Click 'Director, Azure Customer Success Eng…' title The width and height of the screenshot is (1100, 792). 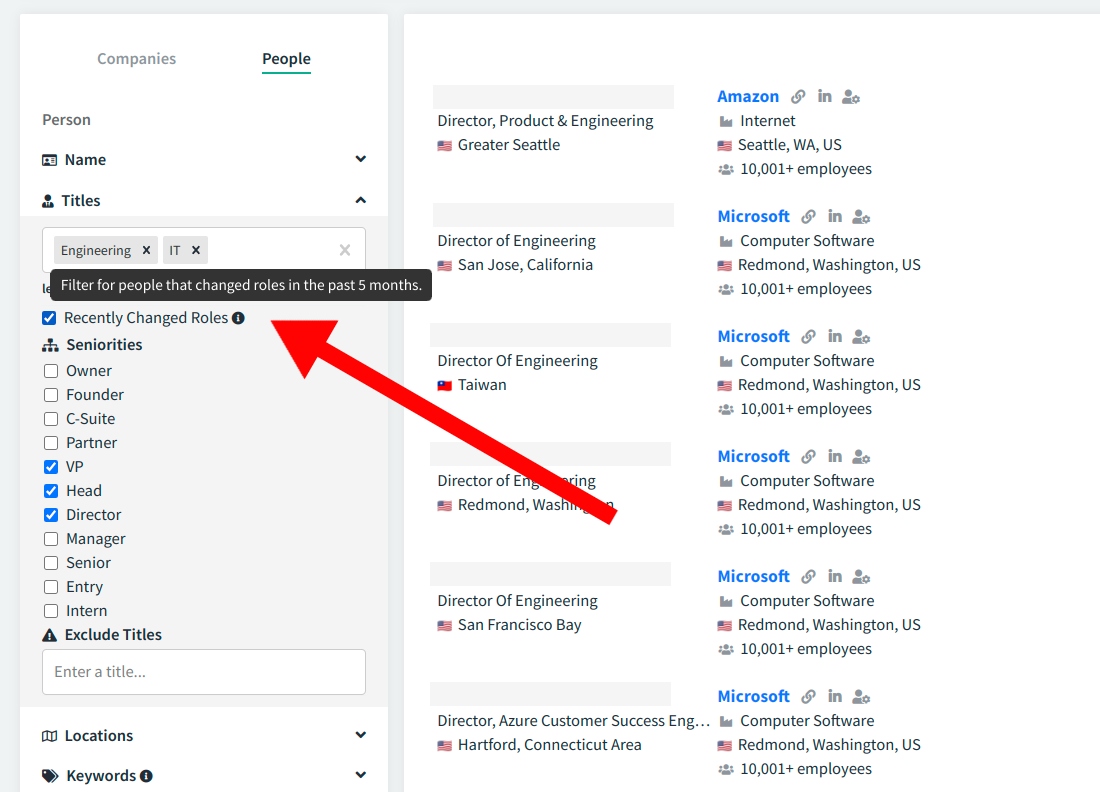(573, 720)
